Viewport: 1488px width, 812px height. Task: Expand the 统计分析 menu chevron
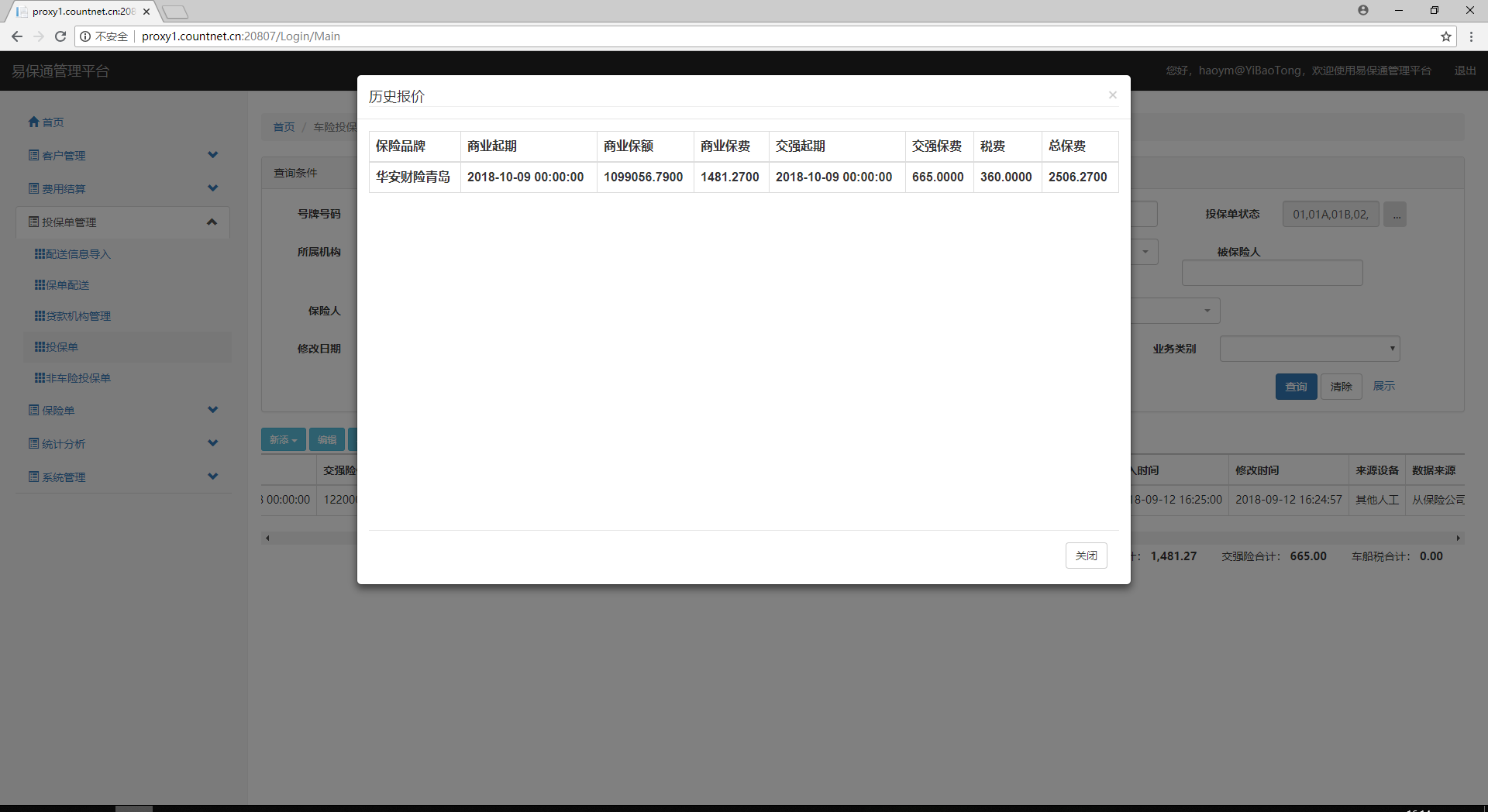point(213,443)
